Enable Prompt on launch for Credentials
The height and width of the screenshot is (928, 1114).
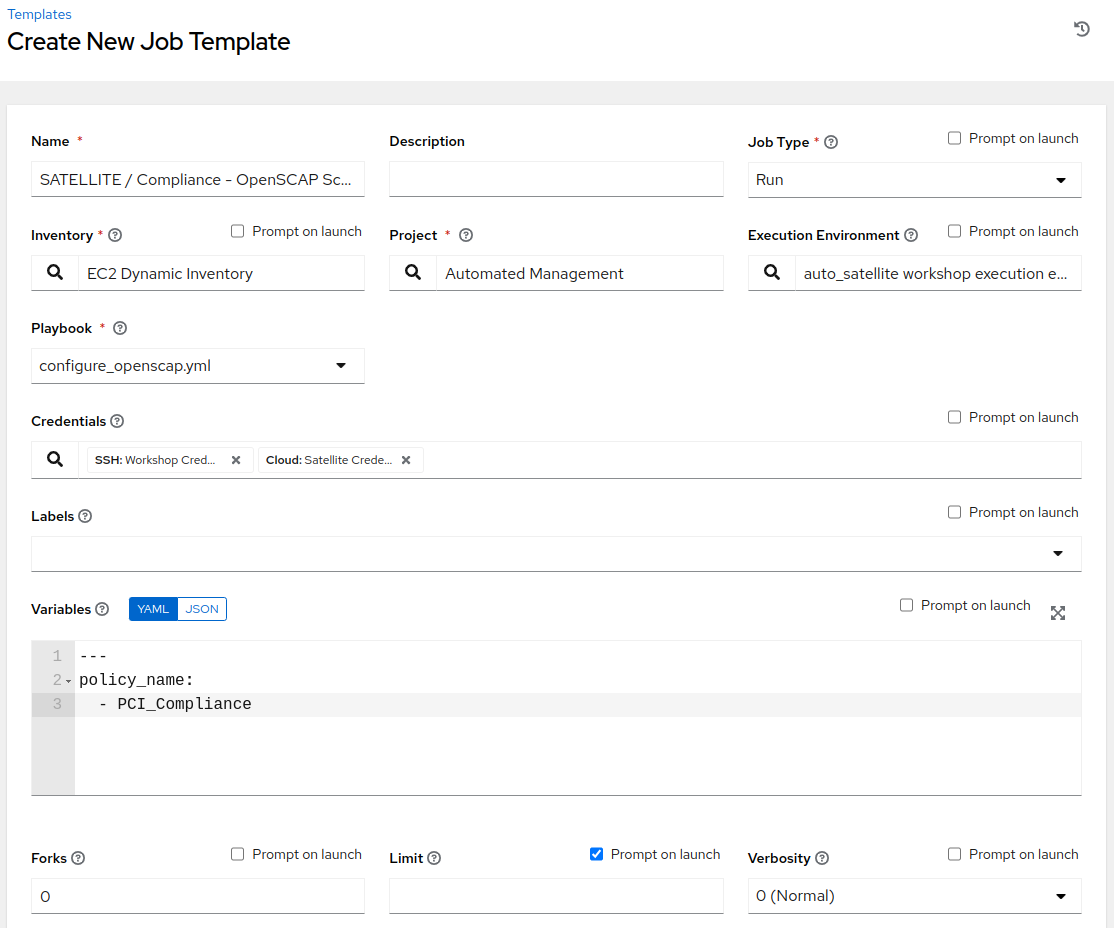[x=954, y=417]
